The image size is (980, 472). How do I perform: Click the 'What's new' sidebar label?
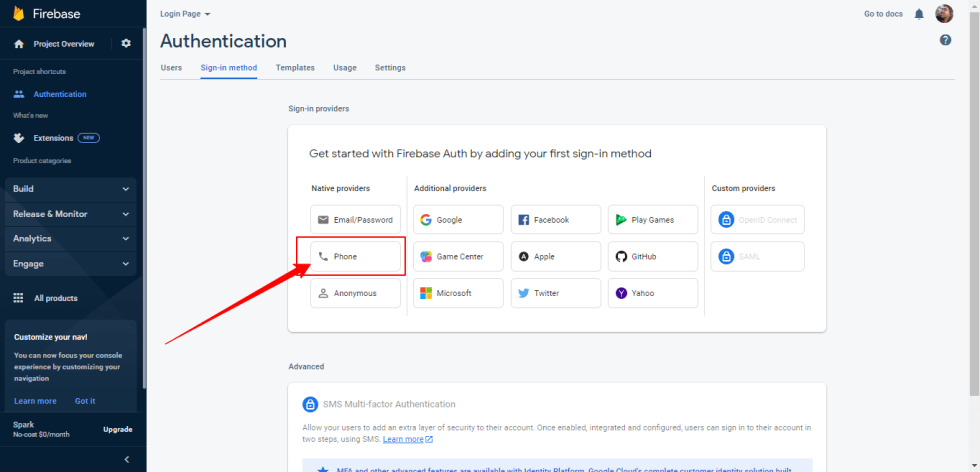tap(31, 116)
